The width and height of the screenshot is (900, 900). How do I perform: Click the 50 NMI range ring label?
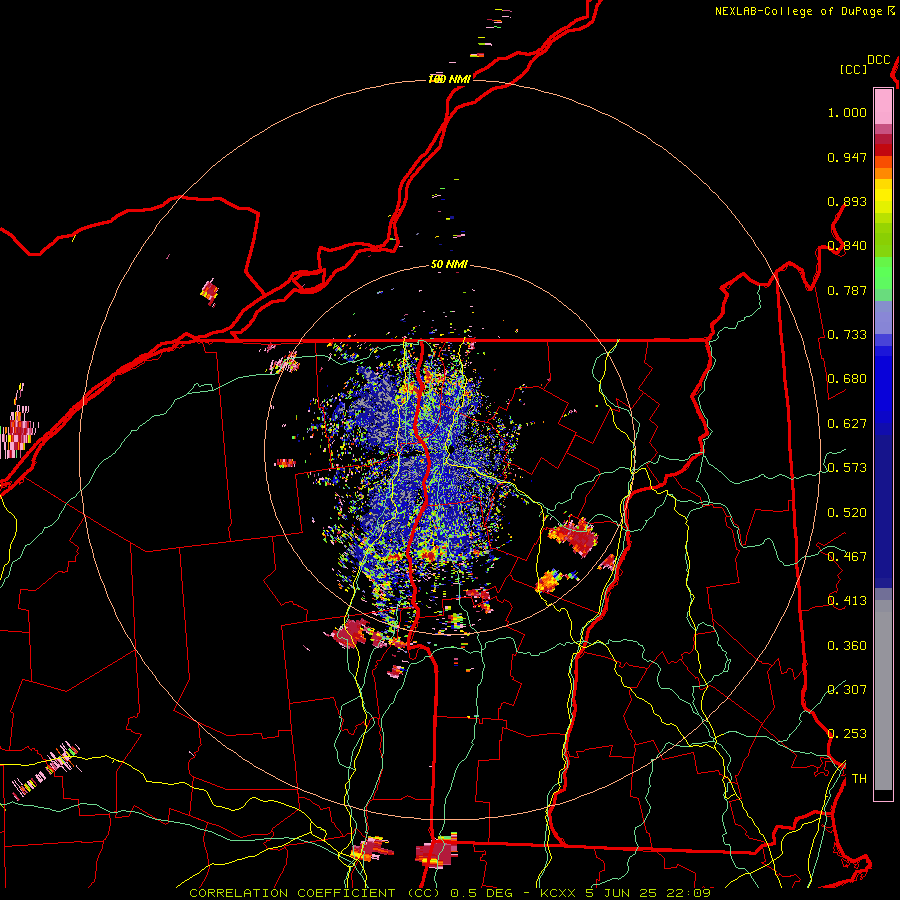click(x=449, y=264)
